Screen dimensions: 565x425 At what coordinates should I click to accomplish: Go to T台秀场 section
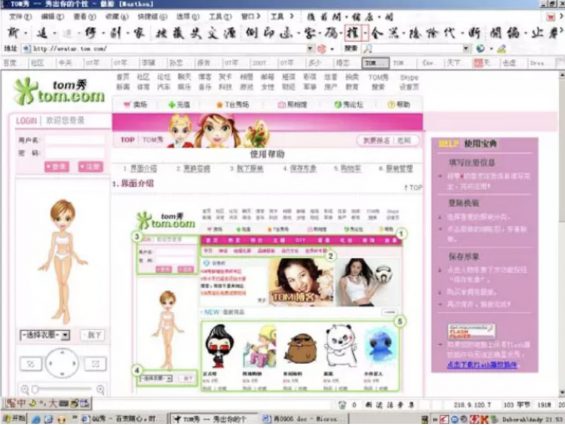(232, 105)
